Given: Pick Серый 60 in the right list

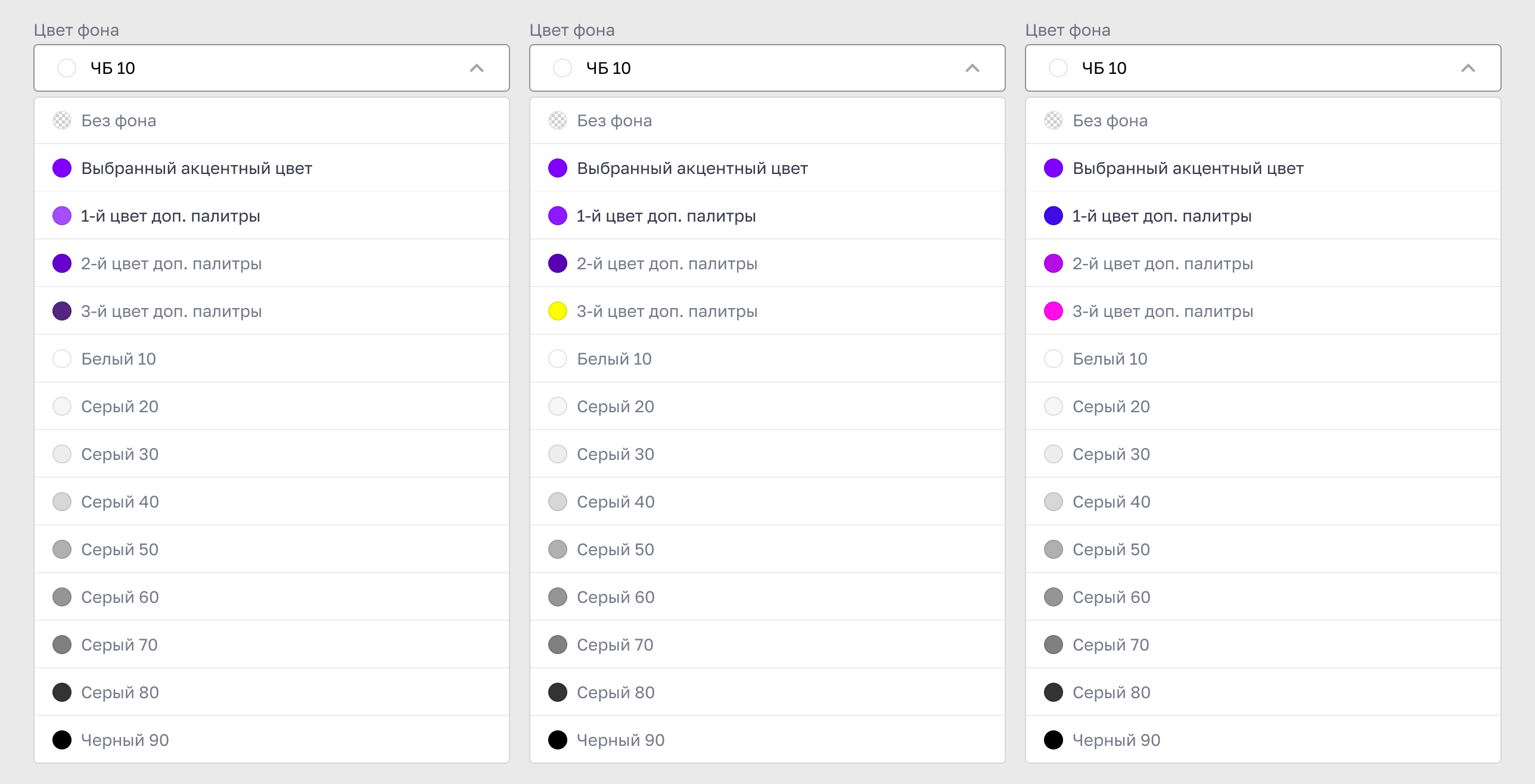Looking at the screenshot, I should [1263, 597].
